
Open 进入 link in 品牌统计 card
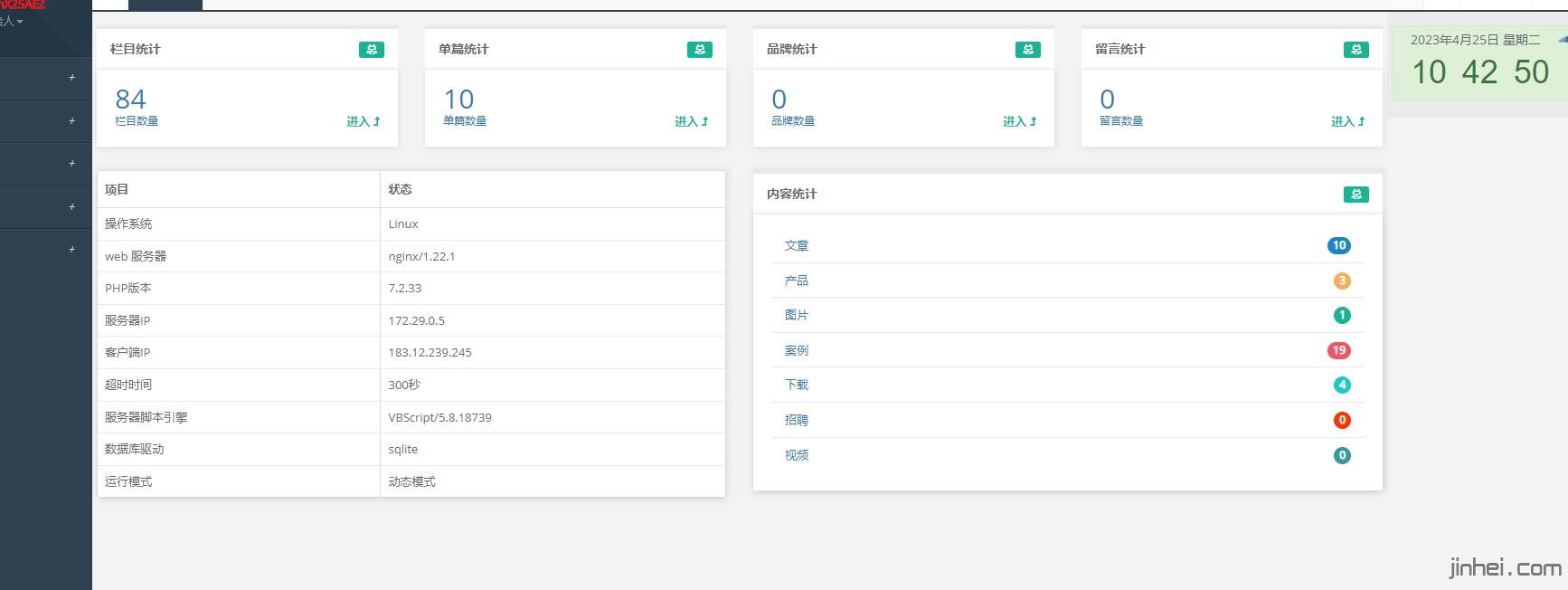coord(1020,121)
